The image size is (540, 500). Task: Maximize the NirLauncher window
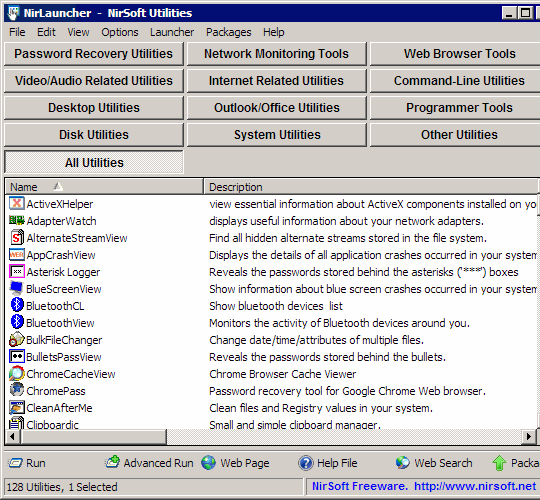point(525,13)
